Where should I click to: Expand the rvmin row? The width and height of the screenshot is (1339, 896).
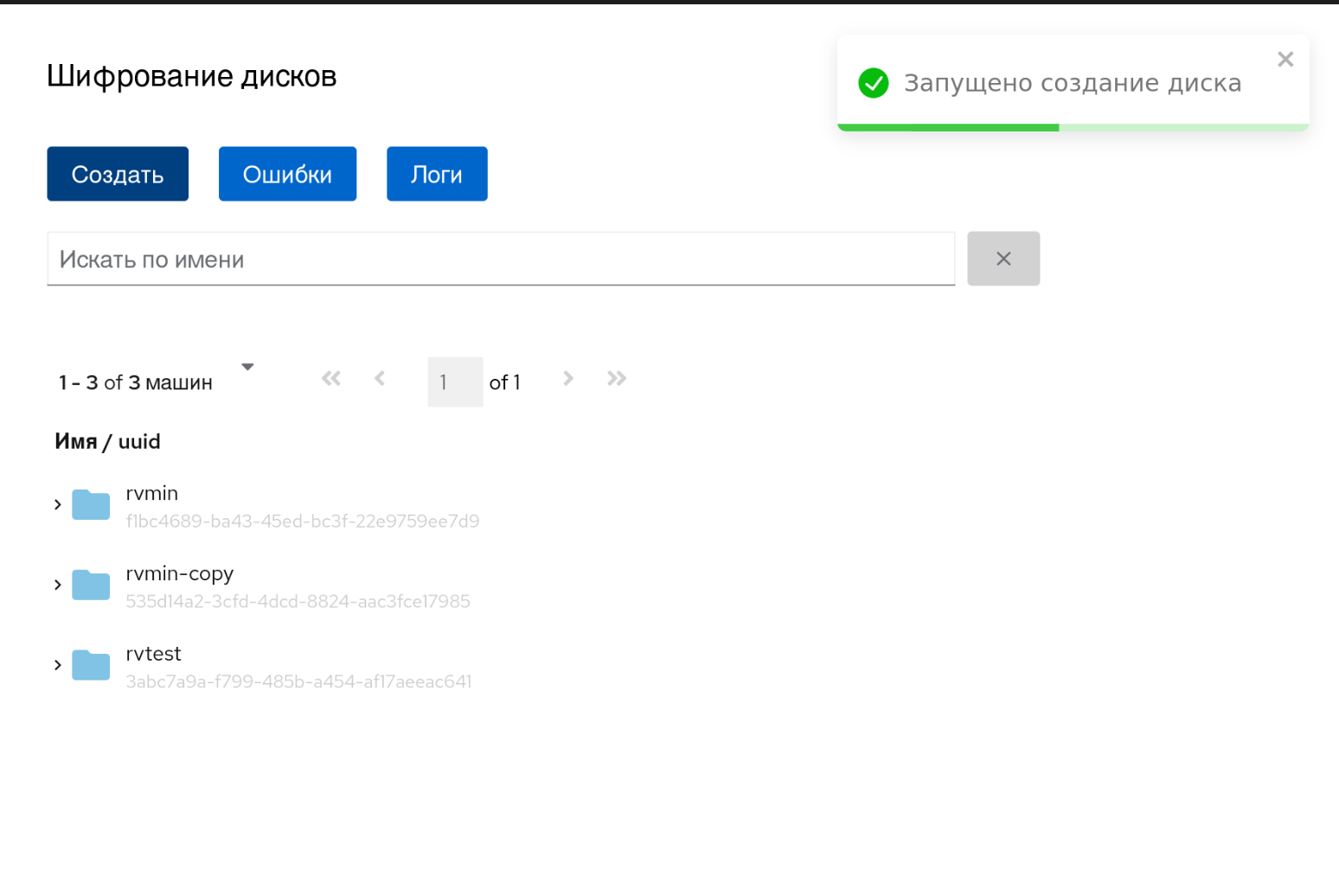[x=58, y=504]
